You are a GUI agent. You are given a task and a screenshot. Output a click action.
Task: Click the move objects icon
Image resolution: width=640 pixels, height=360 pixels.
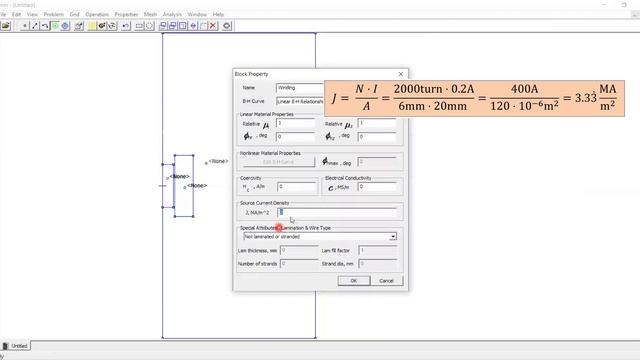pyautogui.click(x=163, y=26)
